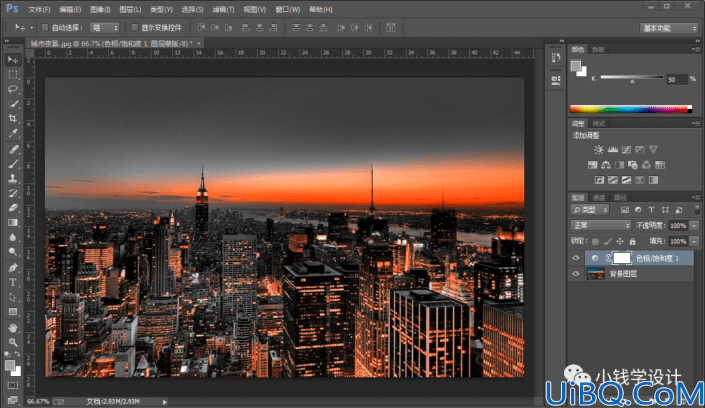Select the Dodge tool
The width and height of the screenshot is (705, 408).
(x=13, y=252)
